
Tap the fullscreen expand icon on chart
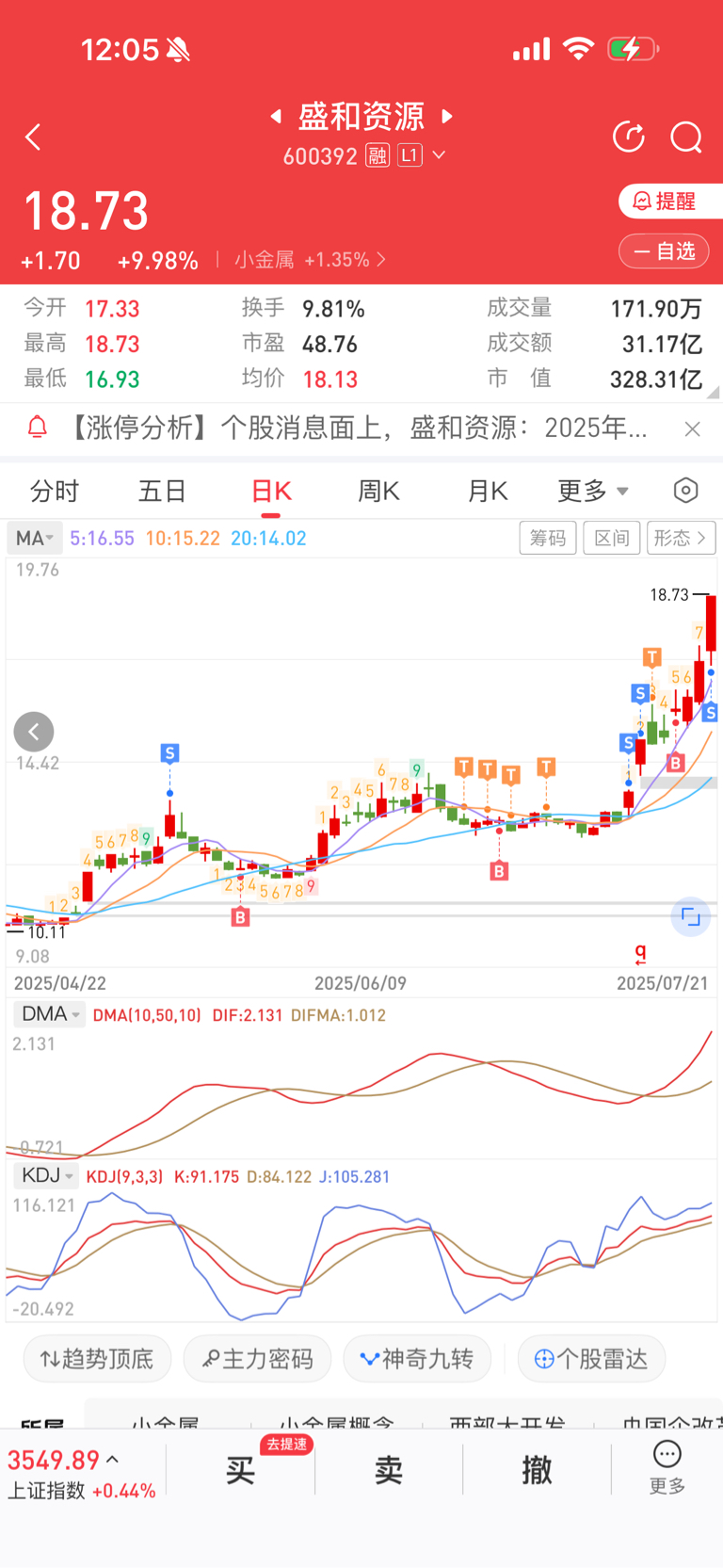tap(690, 917)
